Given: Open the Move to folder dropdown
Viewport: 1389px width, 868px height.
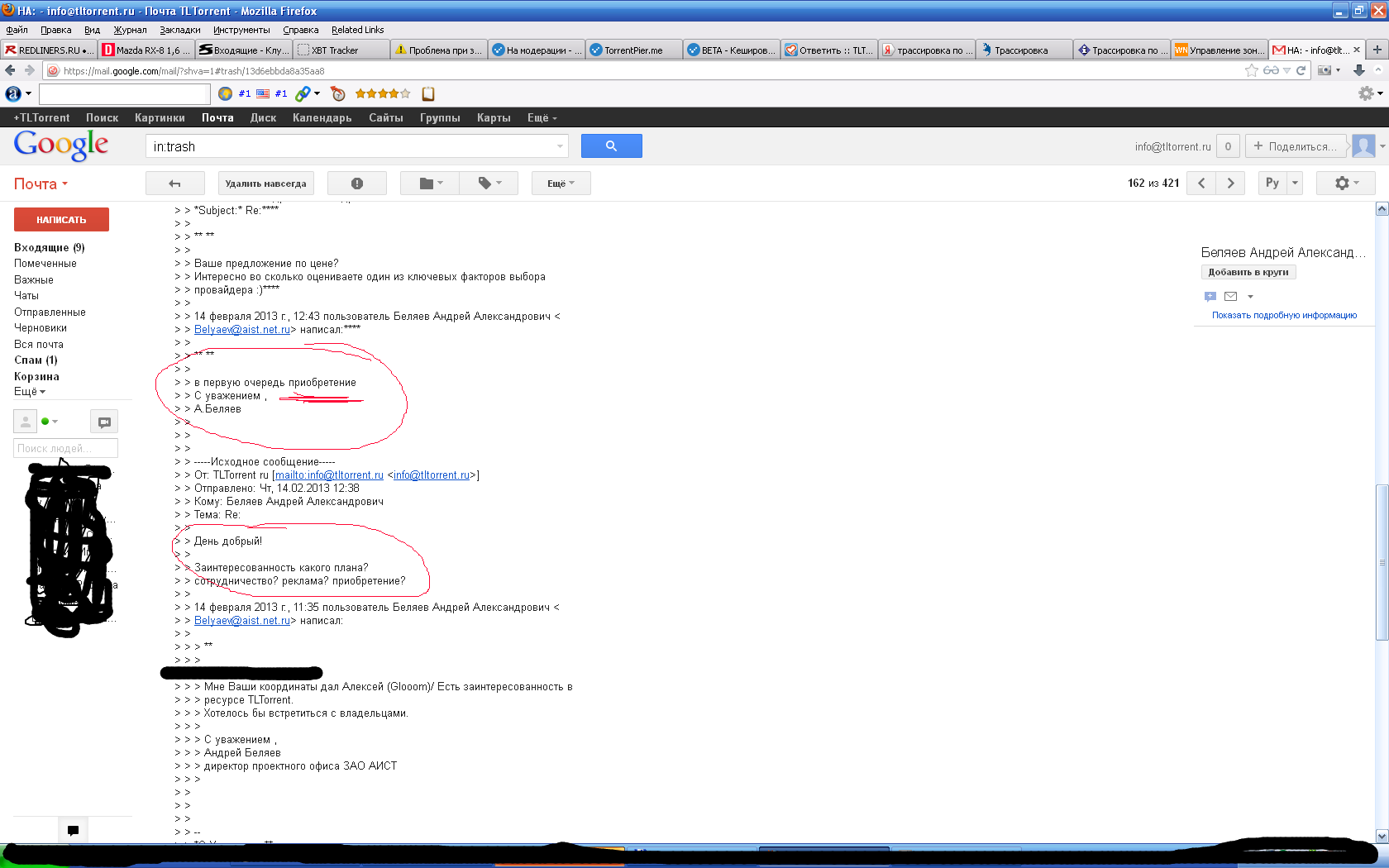Looking at the screenshot, I should pyautogui.click(x=432, y=184).
